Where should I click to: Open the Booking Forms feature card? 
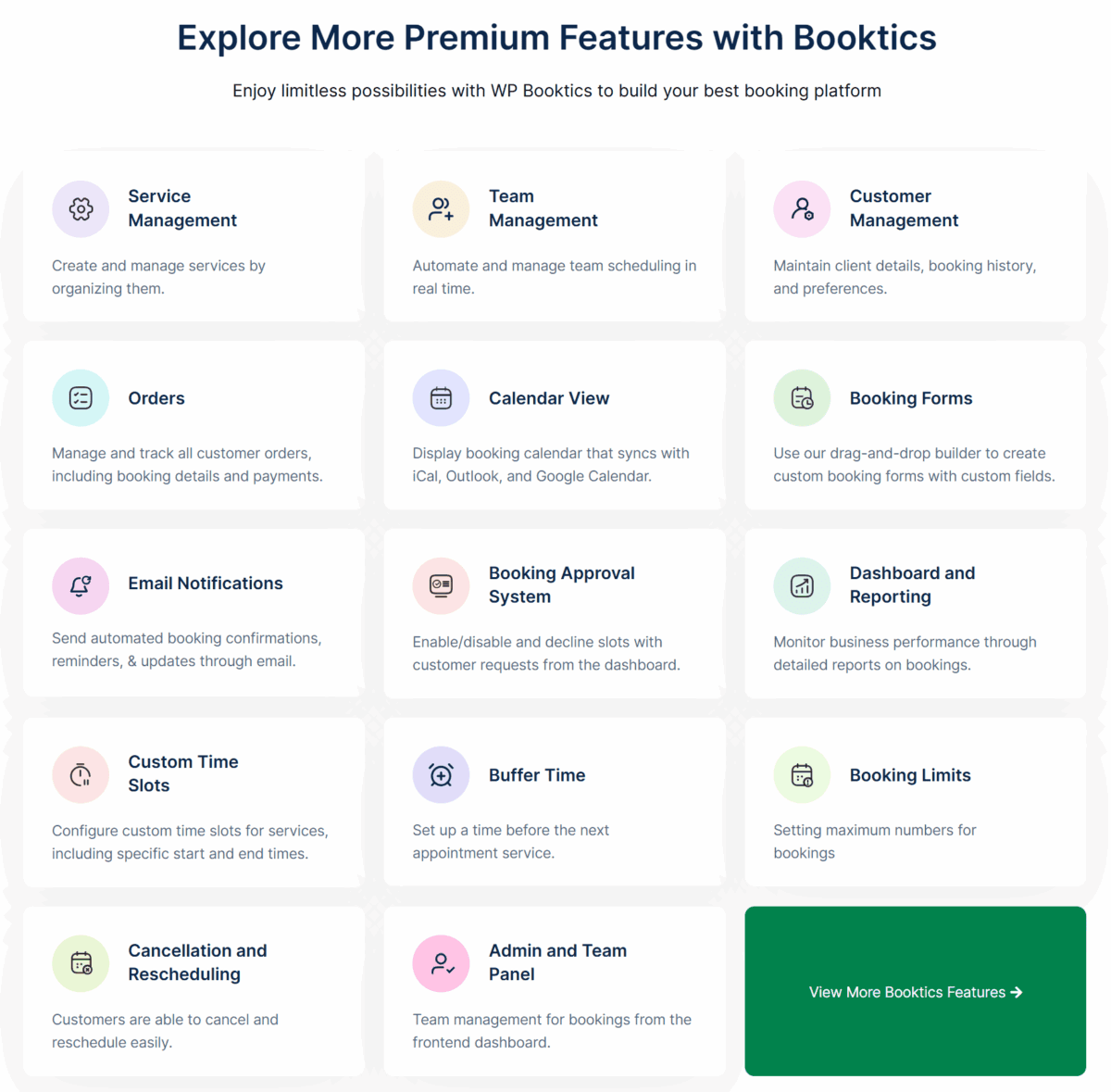tap(915, 425)
